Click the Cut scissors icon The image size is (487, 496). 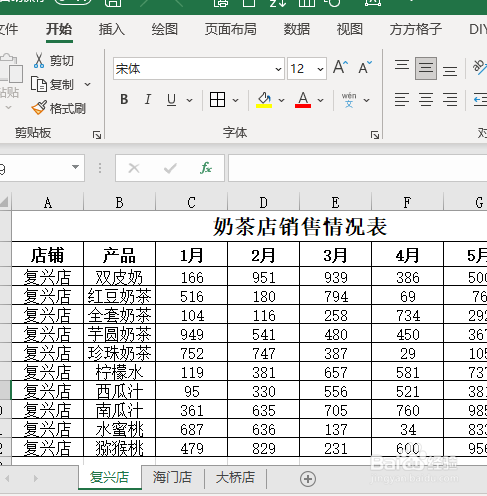pyautogui.click(x=39, y=60)
